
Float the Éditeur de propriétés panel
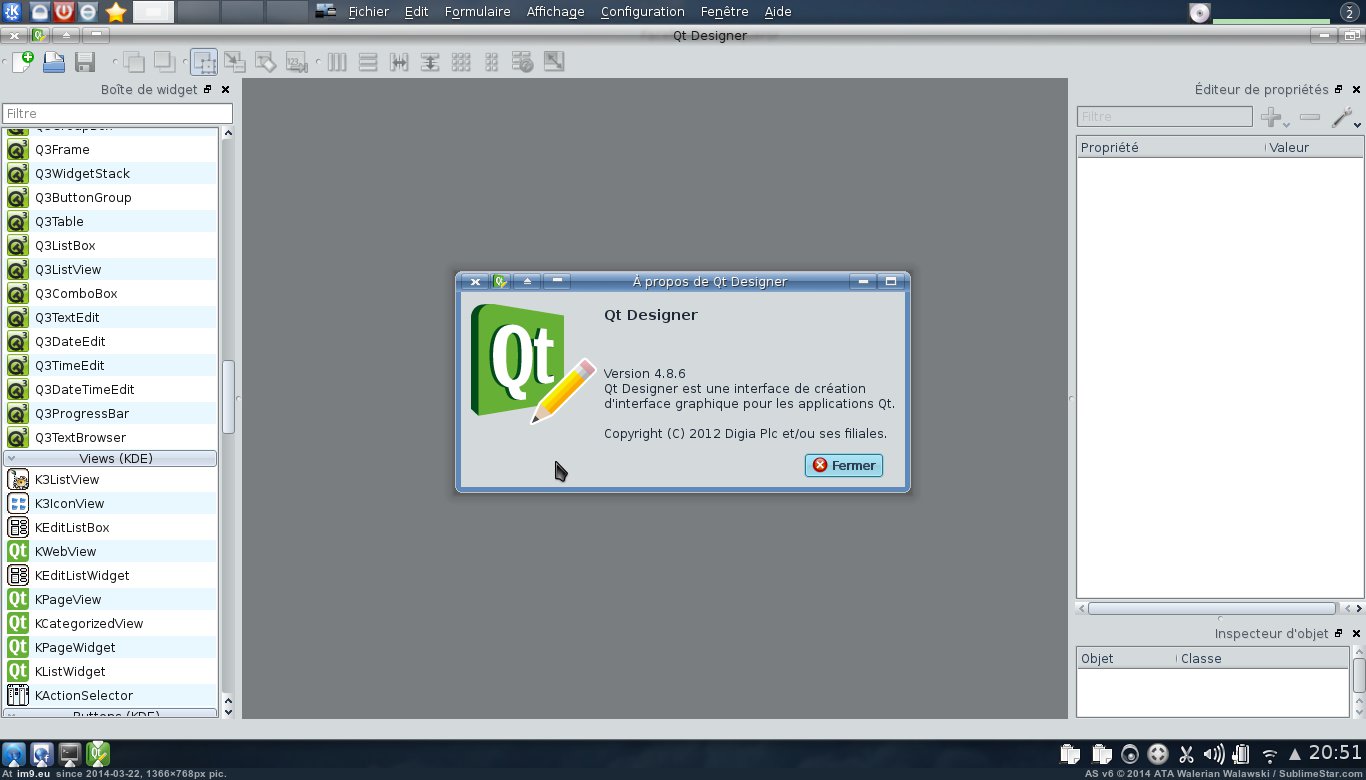(x=1338, y=90)
